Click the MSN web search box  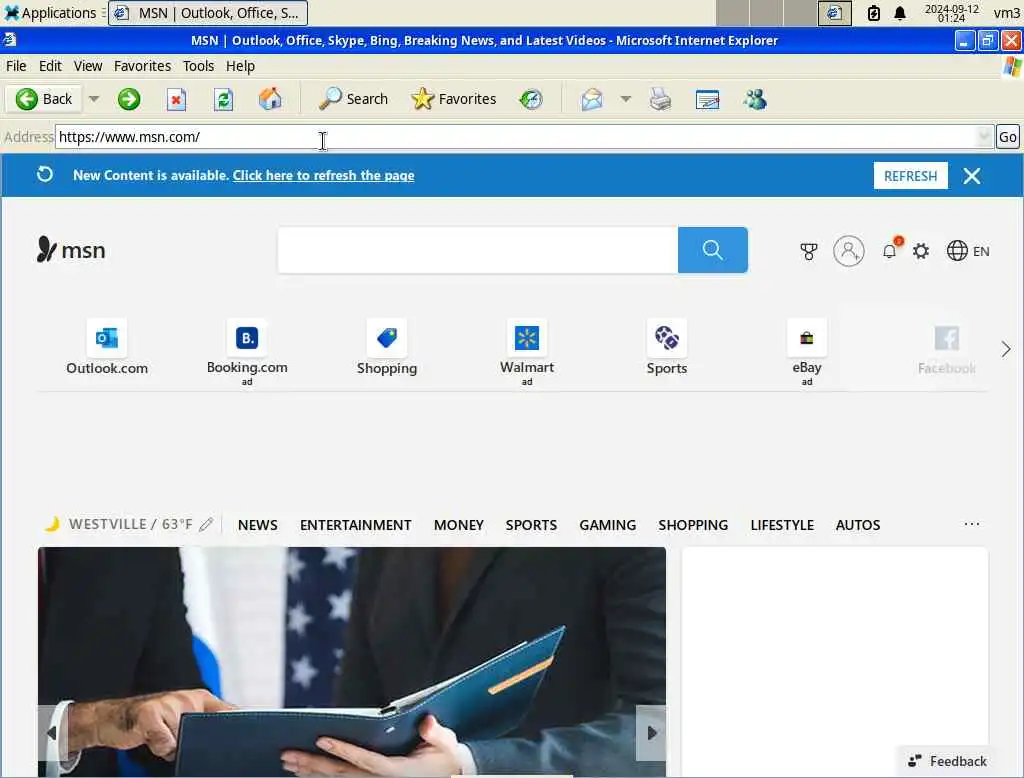(x=478, y=250)
